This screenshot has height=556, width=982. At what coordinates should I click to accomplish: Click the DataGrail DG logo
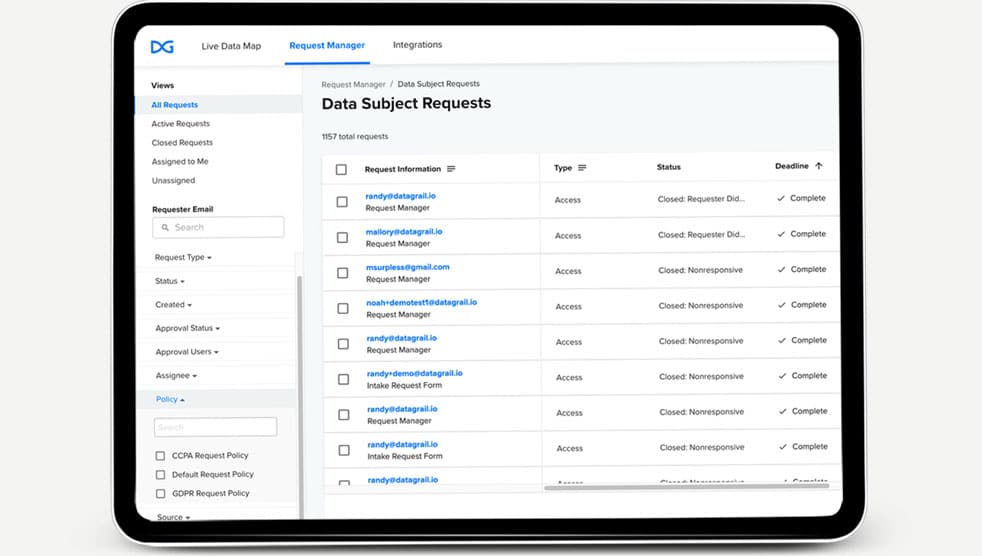click(162, 46)
